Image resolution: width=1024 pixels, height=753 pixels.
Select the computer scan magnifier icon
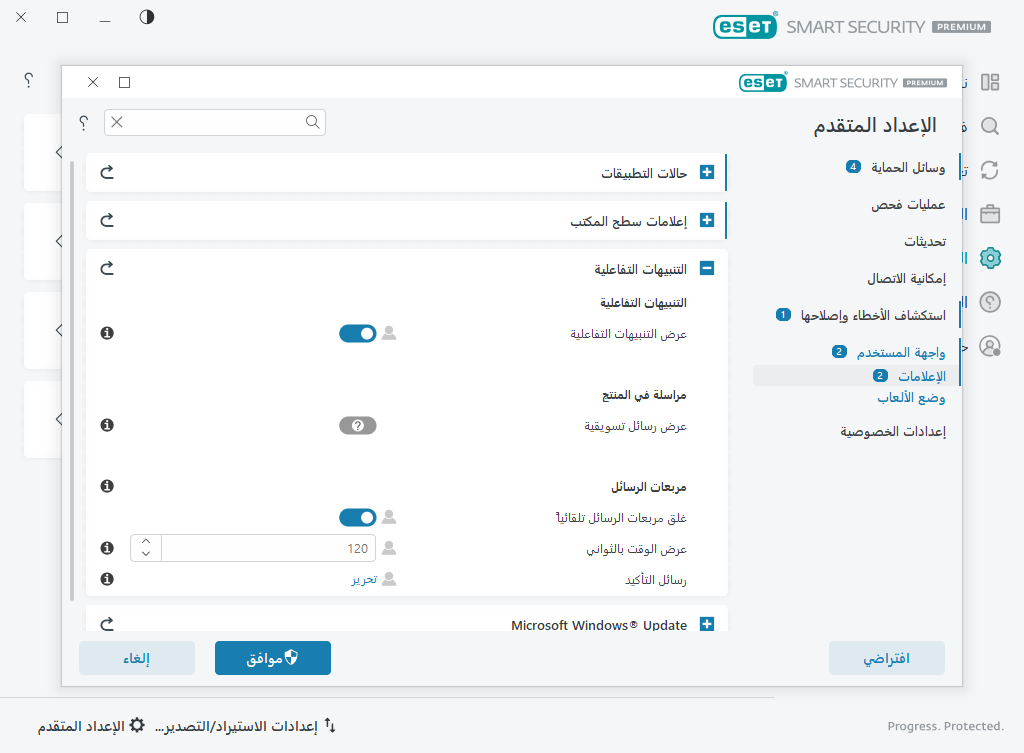989,126
